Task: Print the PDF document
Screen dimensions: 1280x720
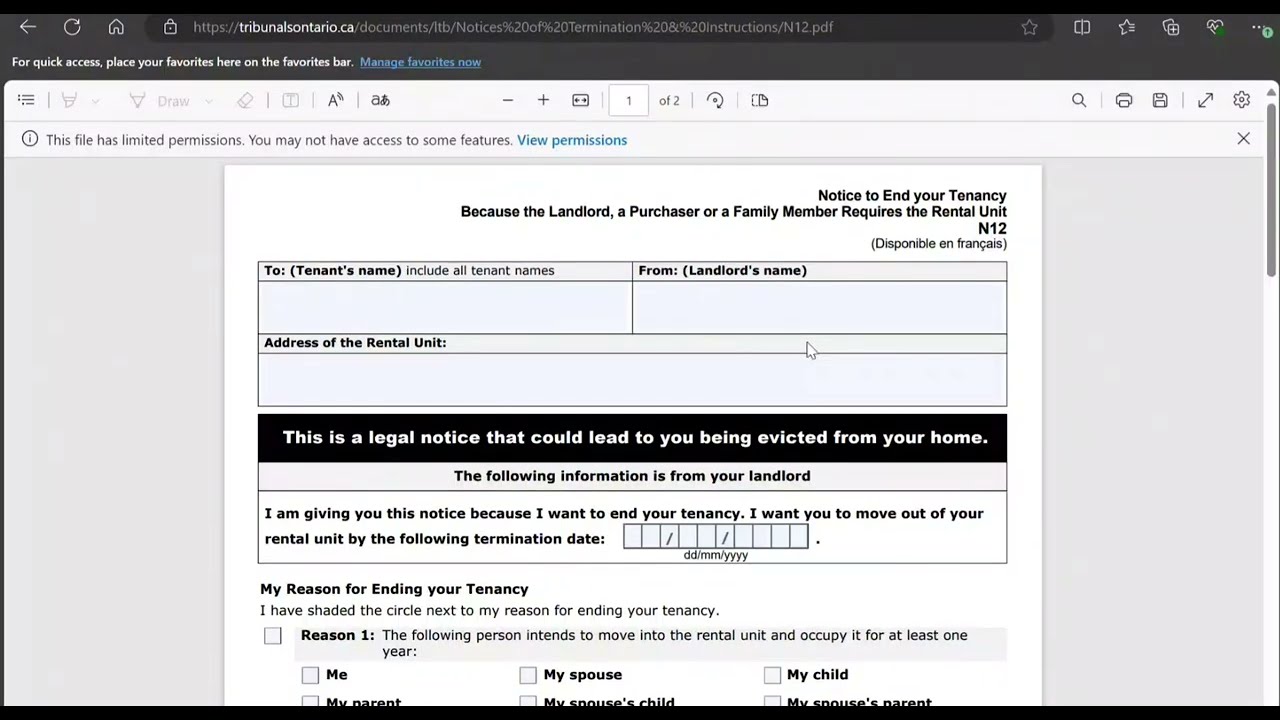Action: [x=1124, y=100]
